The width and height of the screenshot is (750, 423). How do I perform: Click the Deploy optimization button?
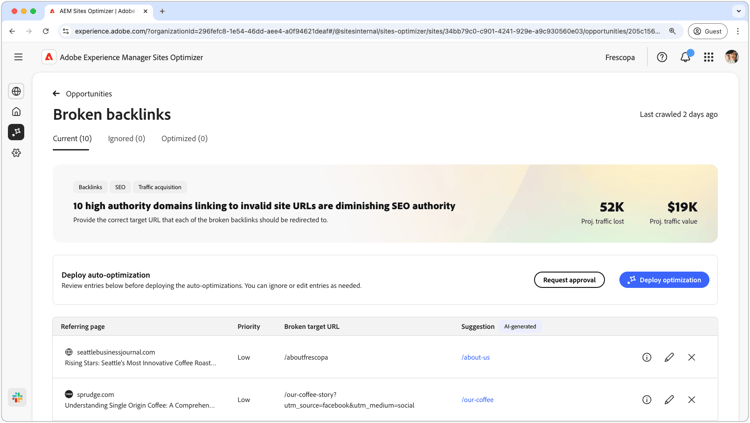pos(664,280)
